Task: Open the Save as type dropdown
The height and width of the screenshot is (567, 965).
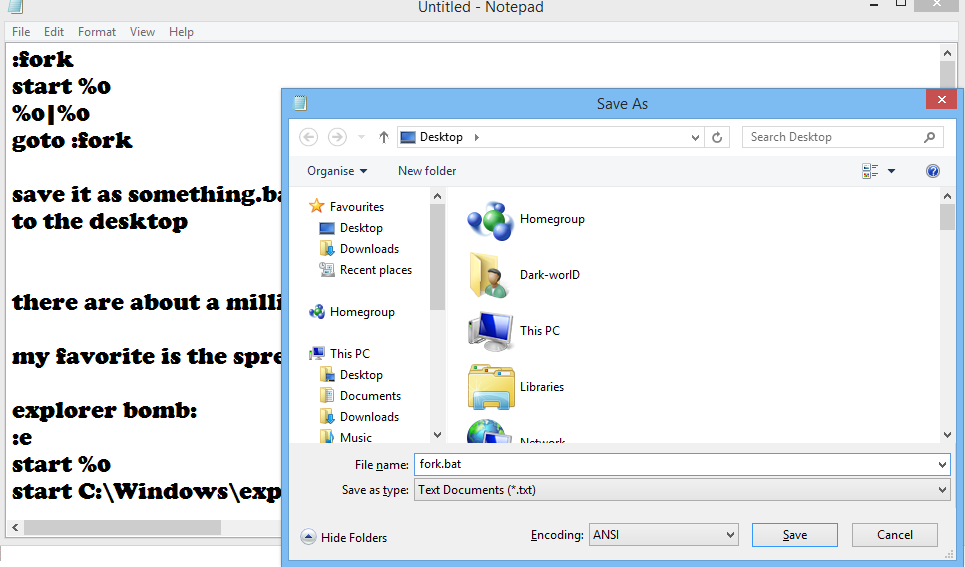Action: coord(682,490)
